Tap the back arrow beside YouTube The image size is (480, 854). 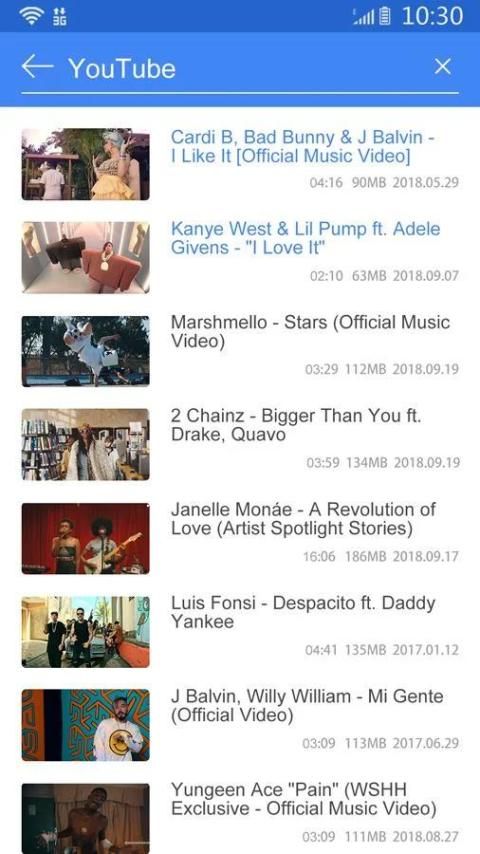pyautogui.click(x=38, y=66)
